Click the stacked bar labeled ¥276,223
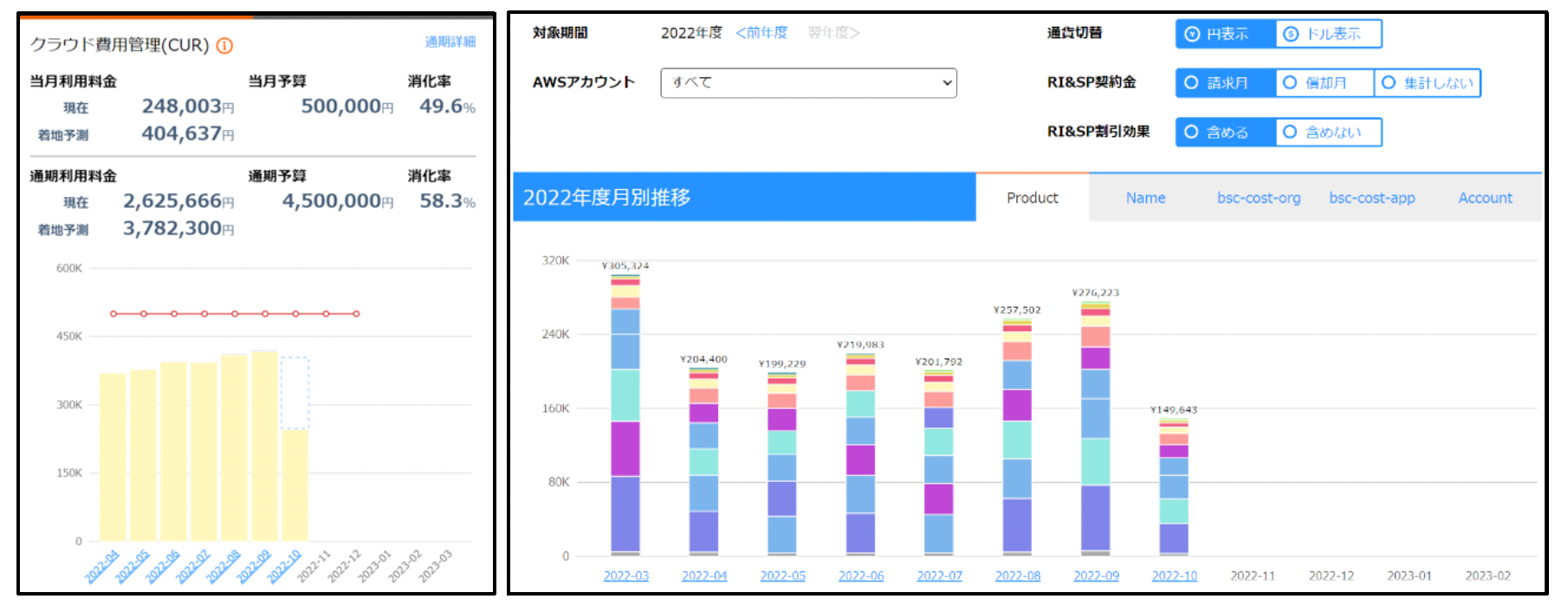Screen dimensions: 1568x612 pos(1096,428)
